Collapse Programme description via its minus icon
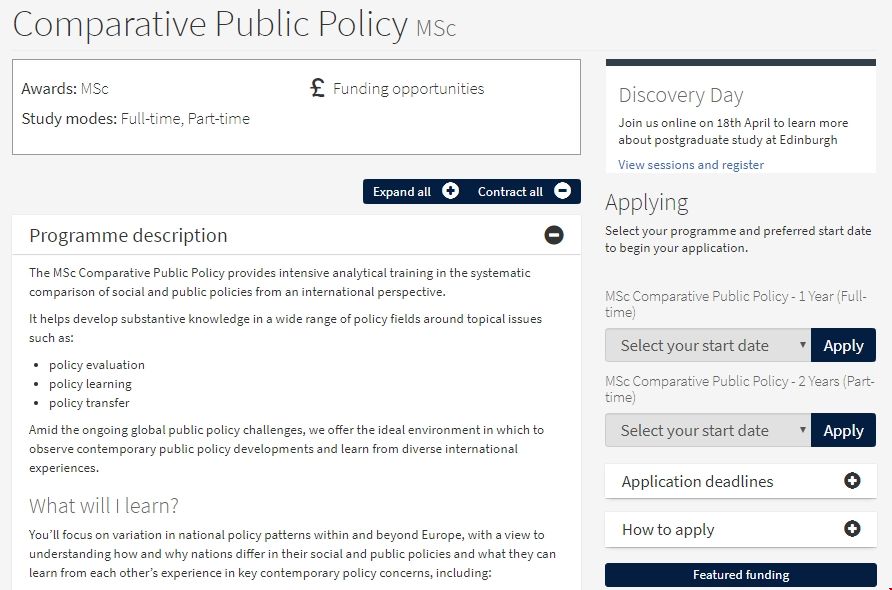 pos(553,235)
